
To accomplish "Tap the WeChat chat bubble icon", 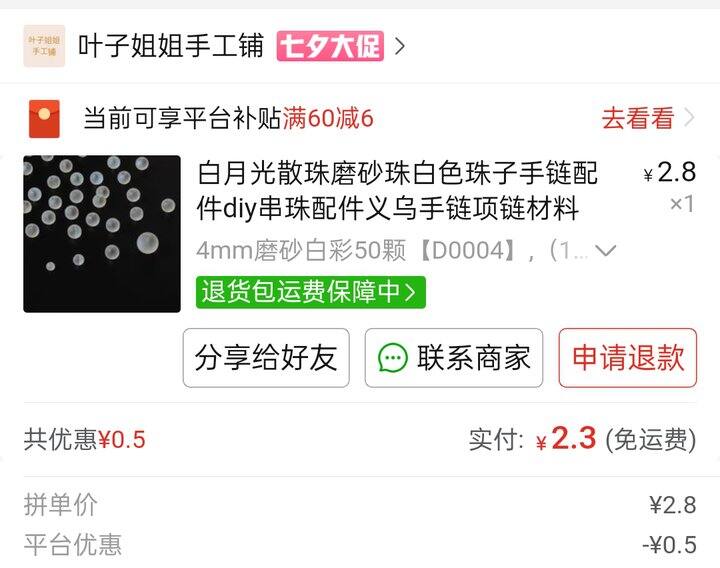I will pos(392,358).
